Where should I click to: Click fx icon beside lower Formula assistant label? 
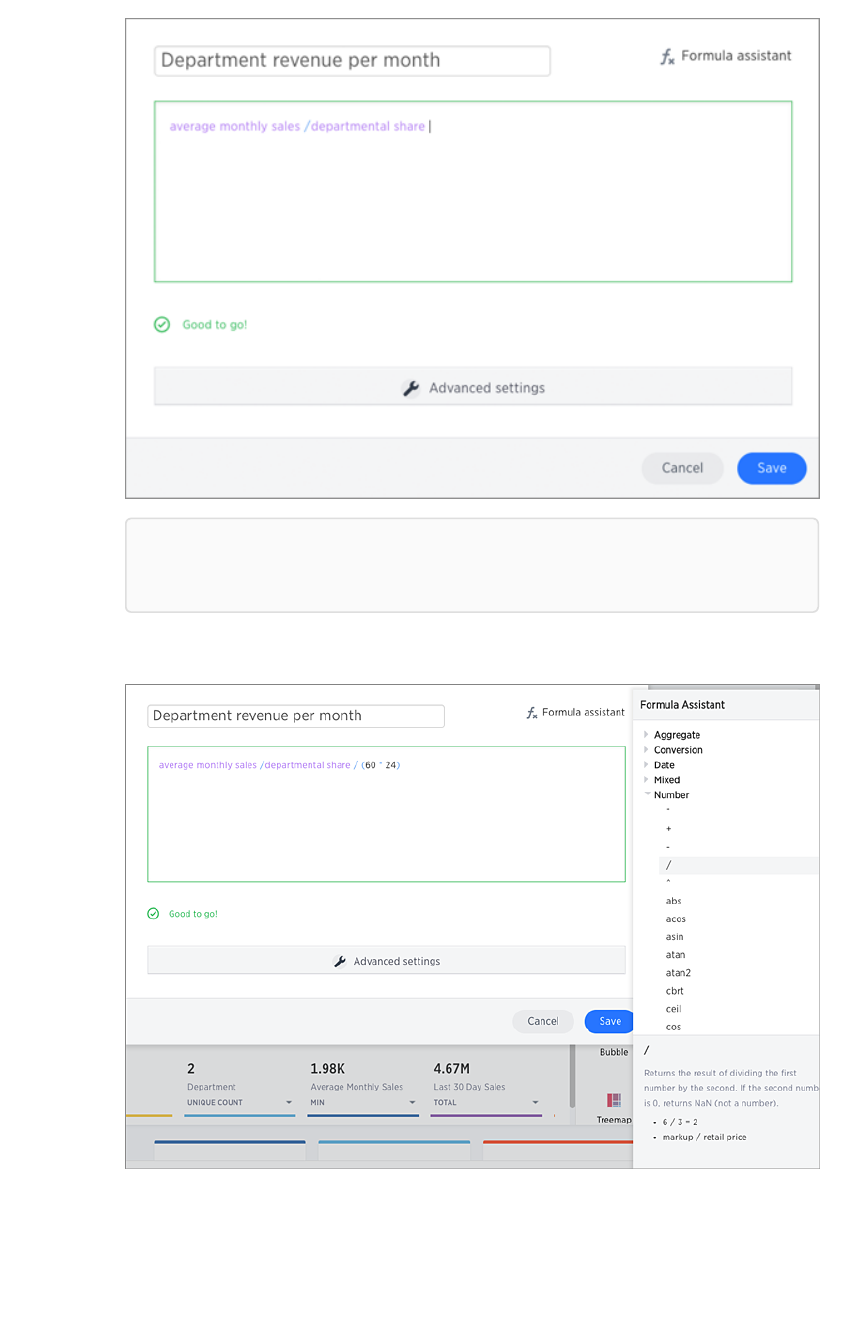(532, 713)
